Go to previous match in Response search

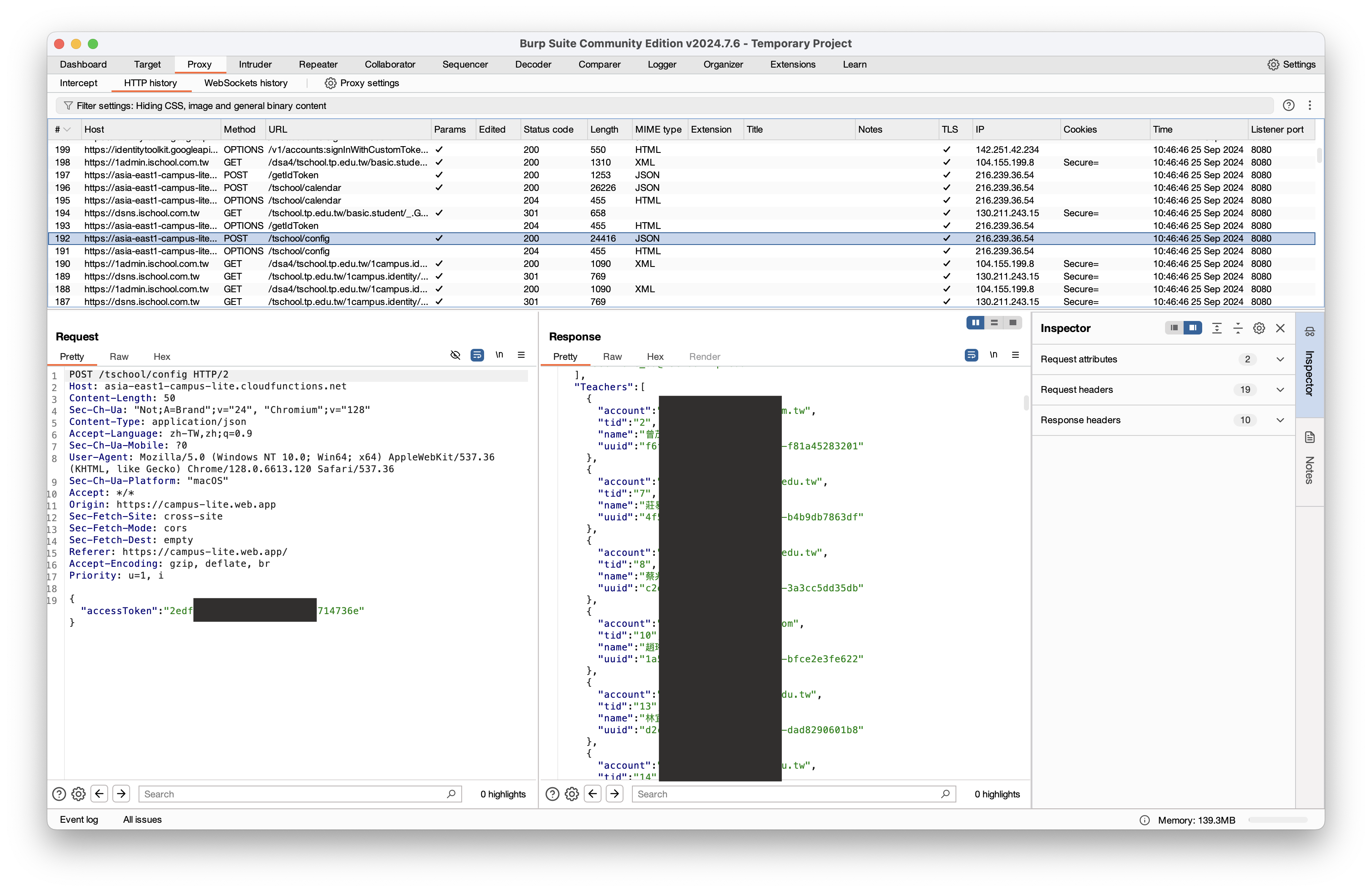click(593, 794)
